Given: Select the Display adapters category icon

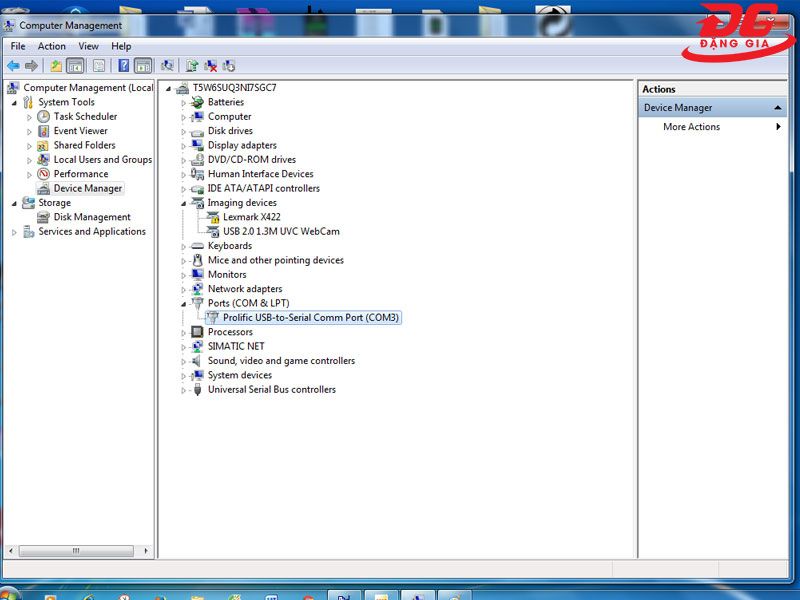Looking at the screenshot, I should (x=197, y=145).
